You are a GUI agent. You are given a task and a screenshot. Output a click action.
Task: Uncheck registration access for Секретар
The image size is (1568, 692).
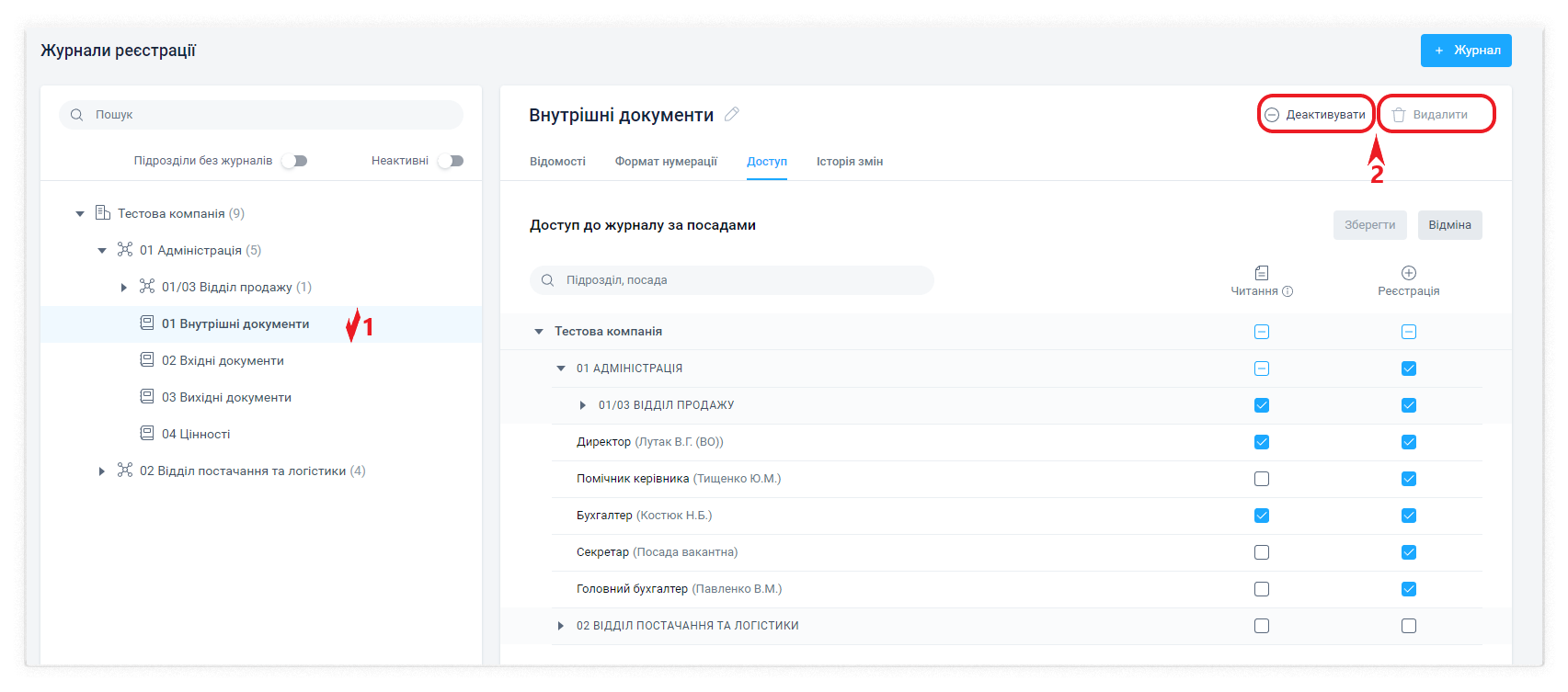point(1408,552)
